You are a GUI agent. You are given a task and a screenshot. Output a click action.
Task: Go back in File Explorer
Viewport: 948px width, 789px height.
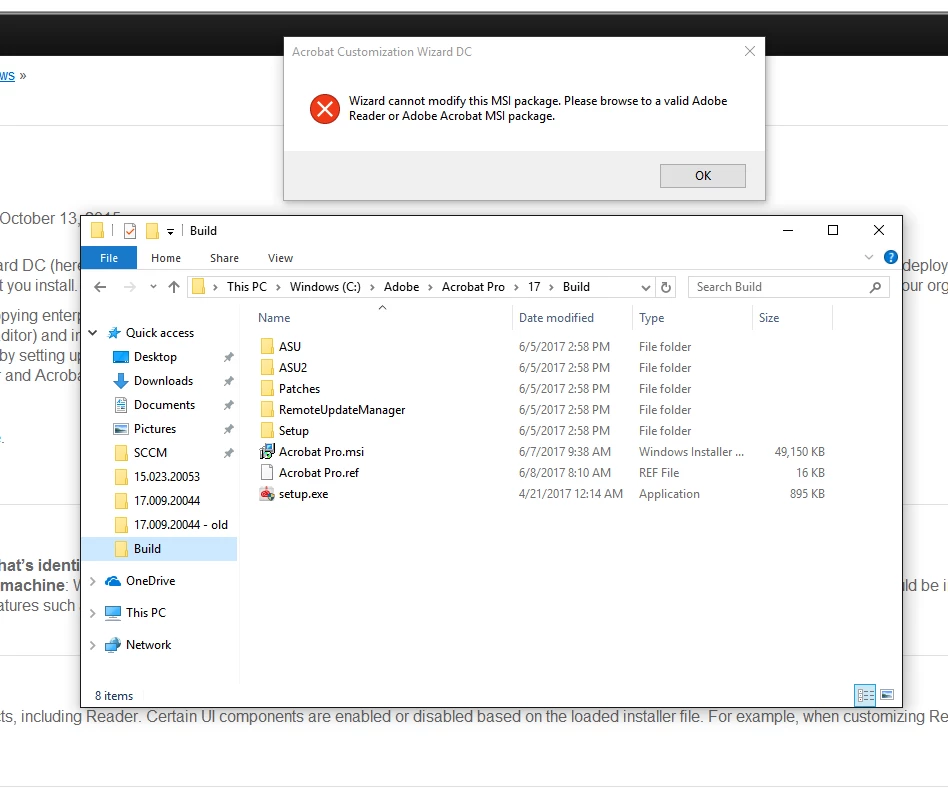tap(100, 287)
